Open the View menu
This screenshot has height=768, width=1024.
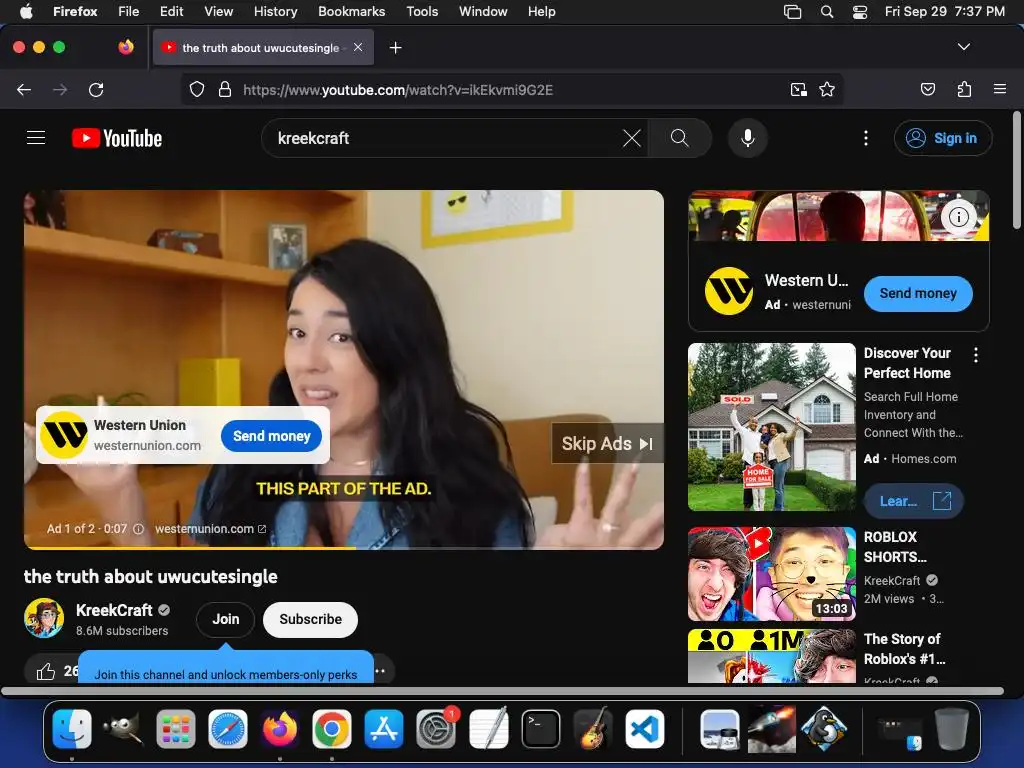(x=218, y=11)
